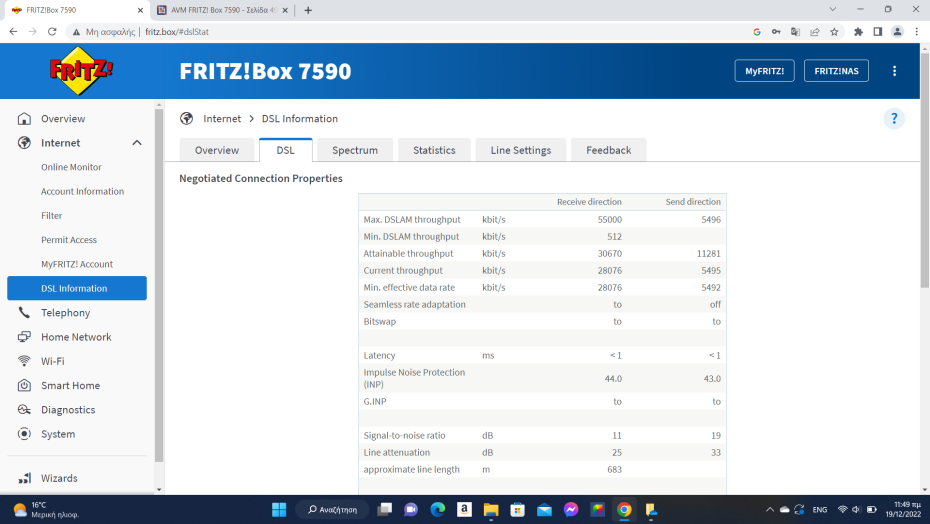Click the Wi-Fi signal icon in sidebar
The height and width of the screenshot is (524, 930).
point(24,361)
